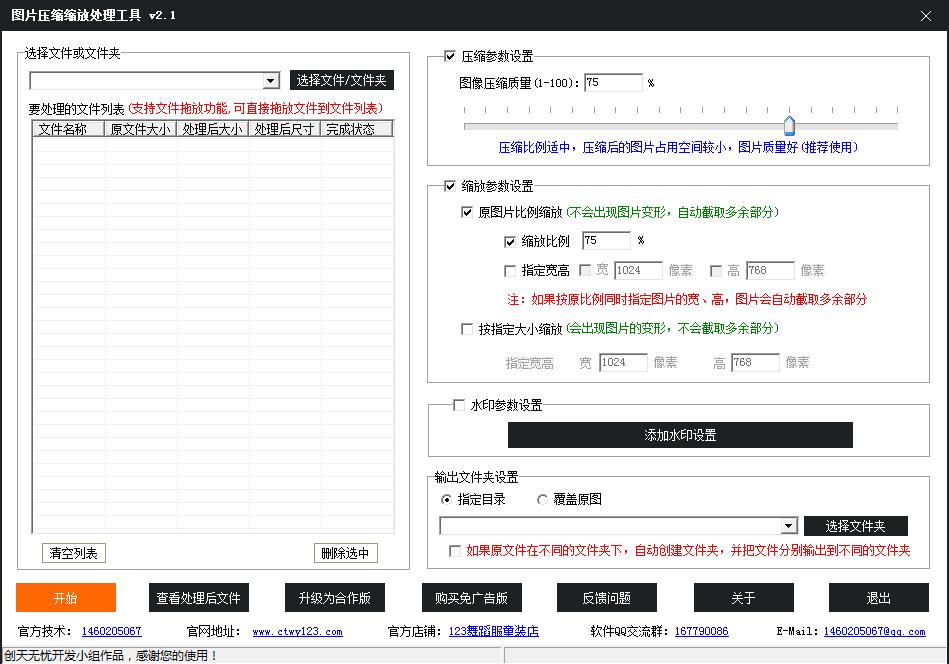Click the 查看处理后文件 button
The width and height of the screenshot is (949, 664).
click(198, 598)
